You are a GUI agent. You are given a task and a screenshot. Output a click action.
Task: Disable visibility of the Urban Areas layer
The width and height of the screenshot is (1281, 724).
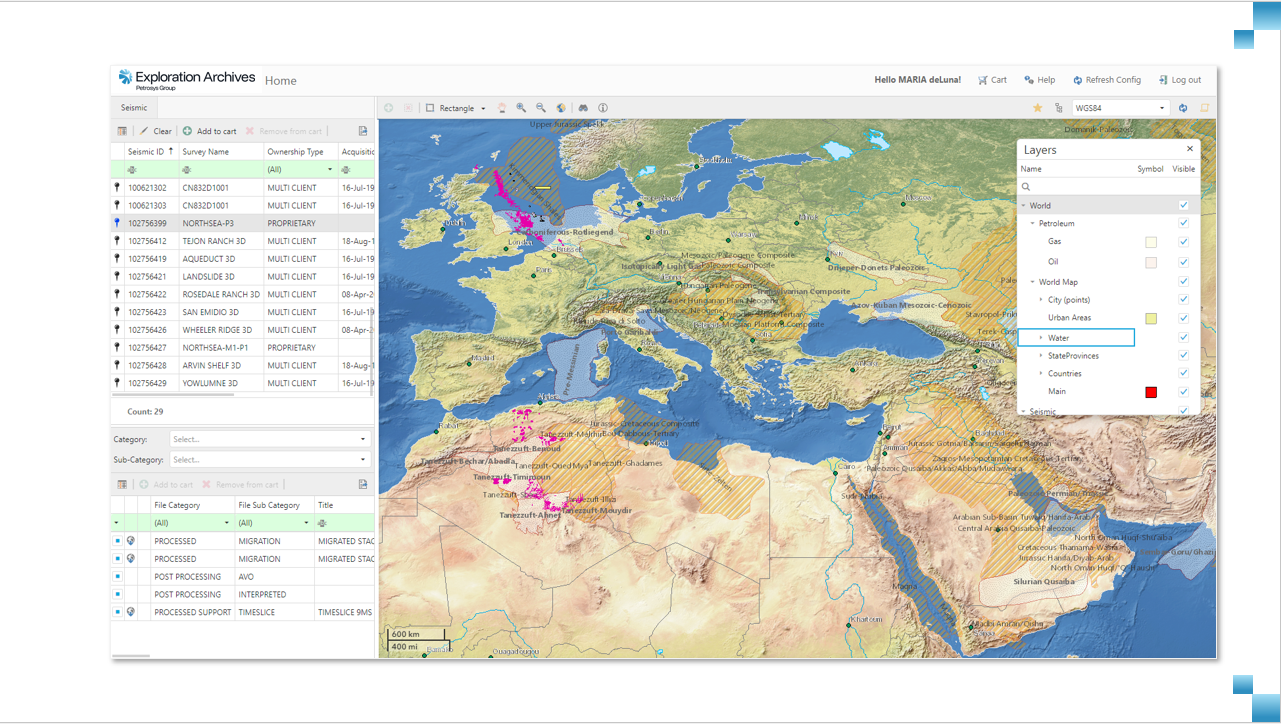1183,317
